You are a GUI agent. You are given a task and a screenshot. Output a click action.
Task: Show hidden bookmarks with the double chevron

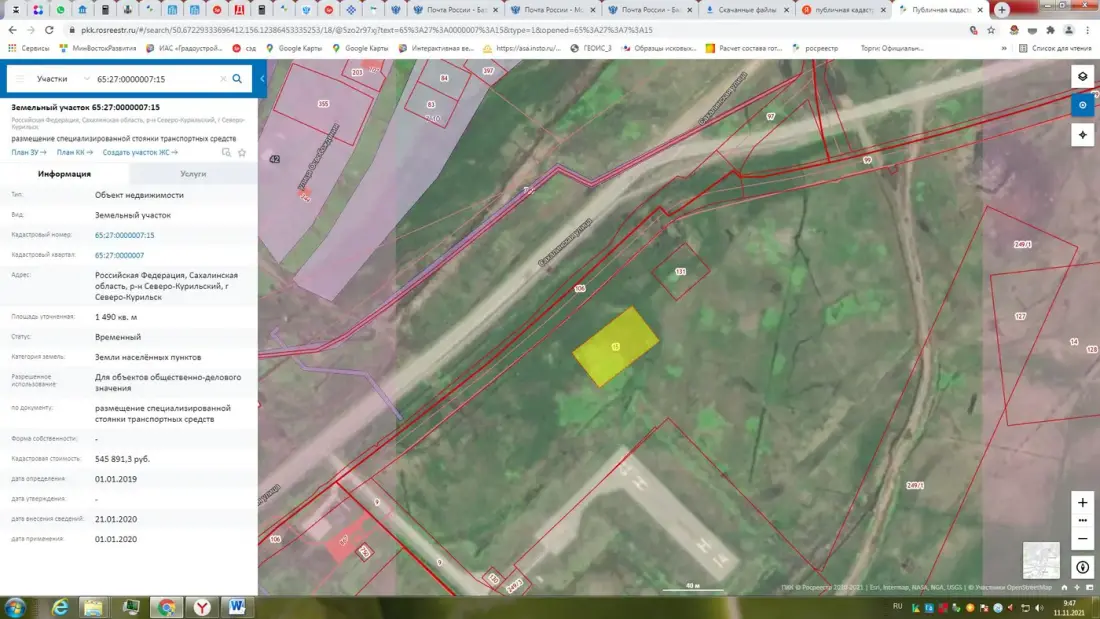click(x=1004, y=48)
